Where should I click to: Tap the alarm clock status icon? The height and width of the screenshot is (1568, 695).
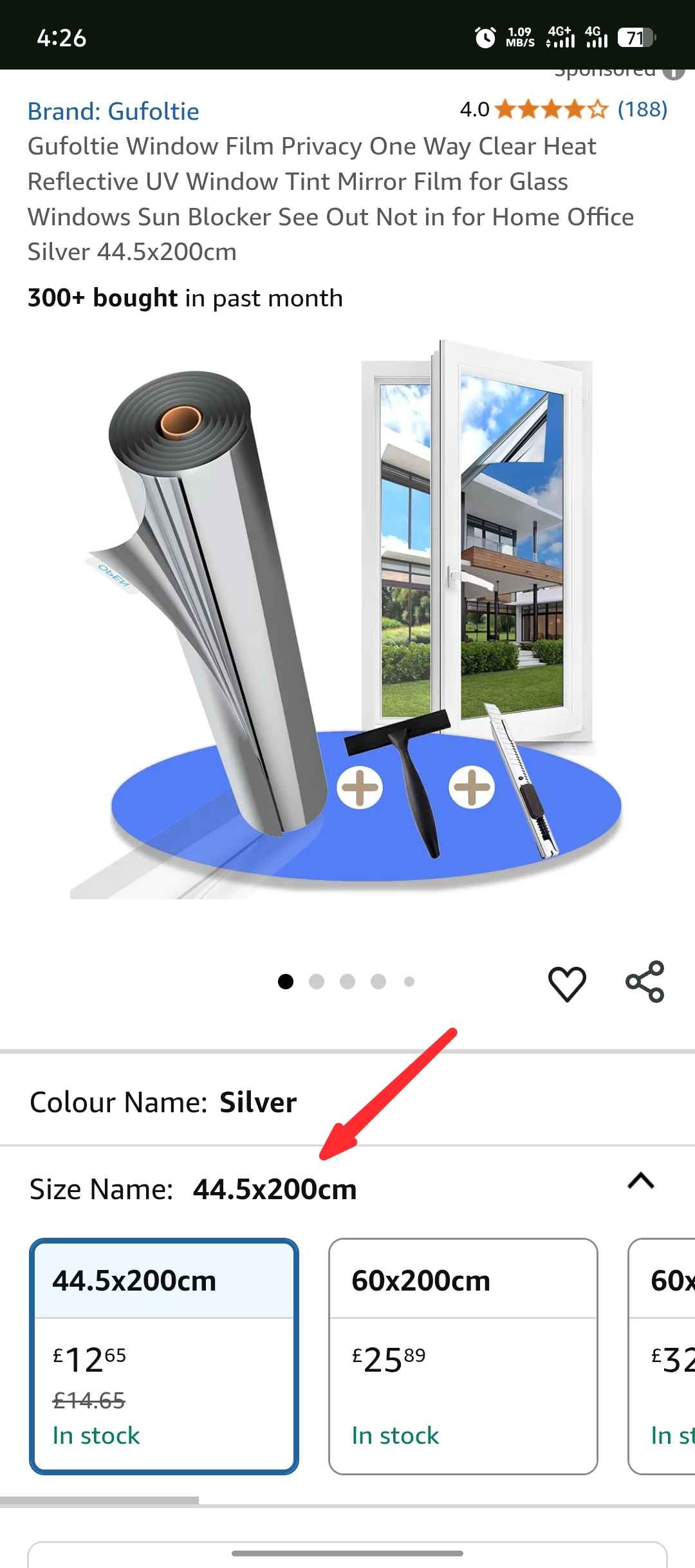click(x=485, y=37)
